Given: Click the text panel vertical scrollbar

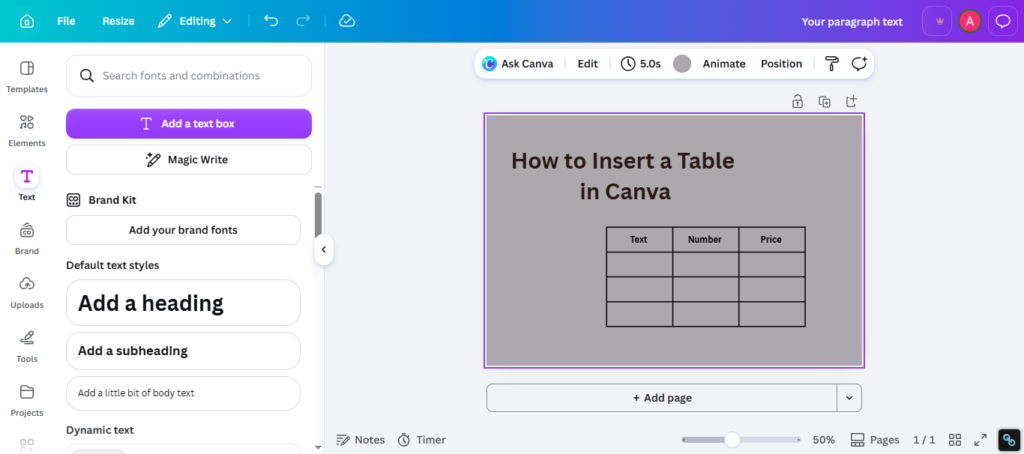Looking at the screenshot, I should click(318, 216).
